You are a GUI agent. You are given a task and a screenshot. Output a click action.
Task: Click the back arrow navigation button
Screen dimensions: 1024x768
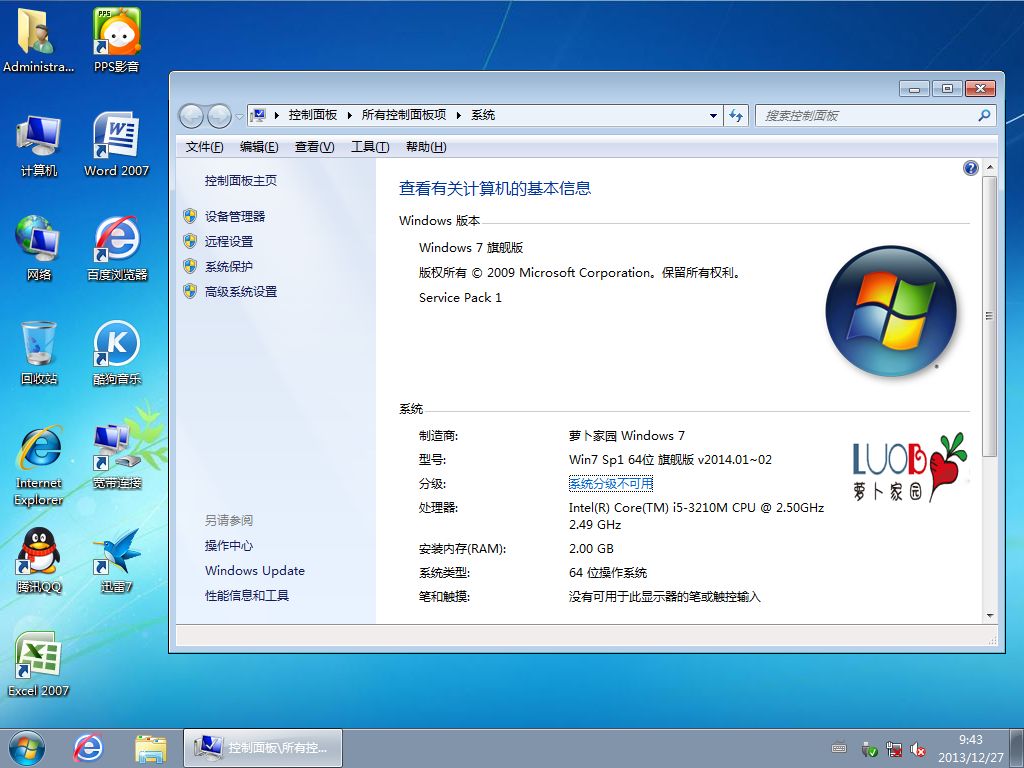pyautogui.click(x=191, y=116)
